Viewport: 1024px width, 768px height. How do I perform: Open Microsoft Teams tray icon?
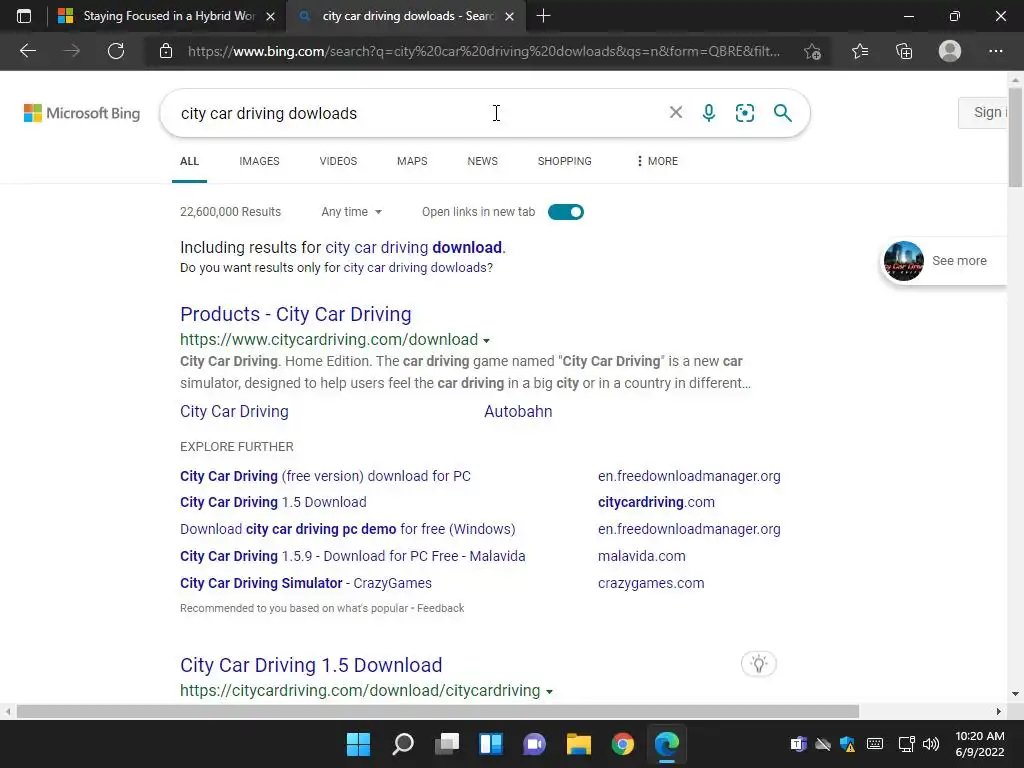[x=798, y=744]
